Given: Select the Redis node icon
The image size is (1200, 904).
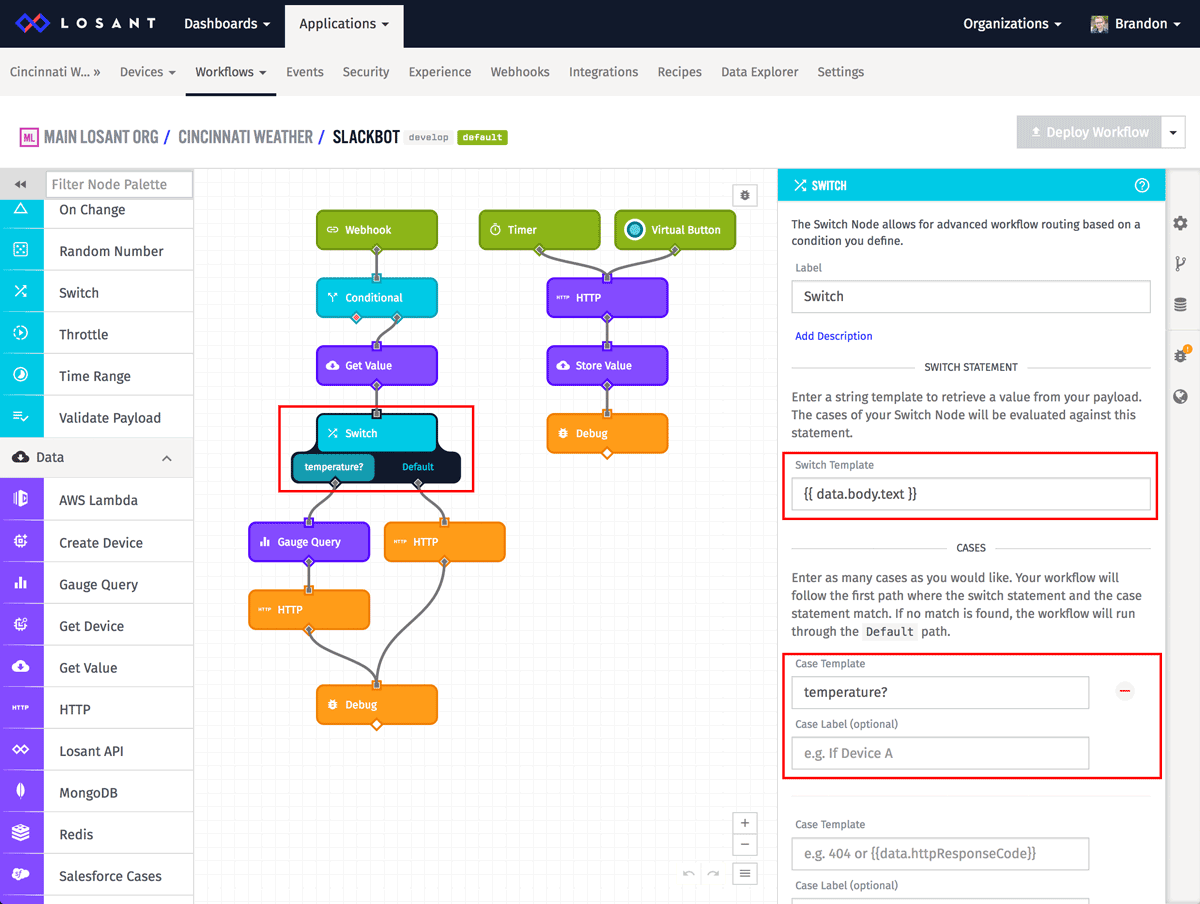Looking at the screenshot, I should tap(21, 833).
